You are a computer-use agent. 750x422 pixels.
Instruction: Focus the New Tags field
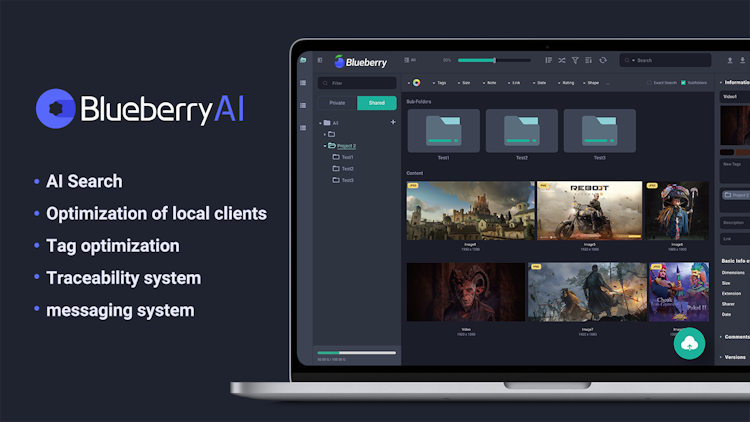pos(735,171)
